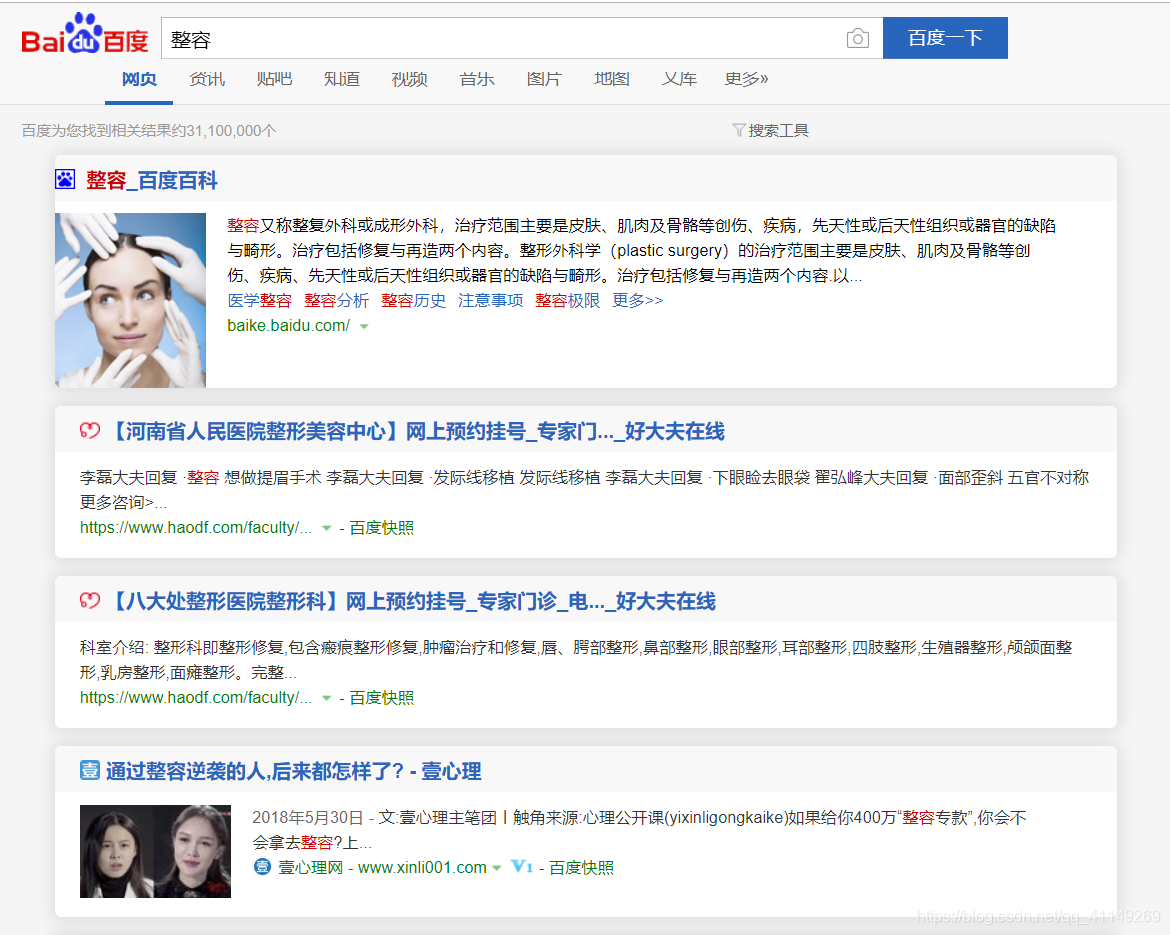Click the two-faces thumbnail in 壹心理 result
This screenshot has height=935, width=1170.
pos(155,851)
